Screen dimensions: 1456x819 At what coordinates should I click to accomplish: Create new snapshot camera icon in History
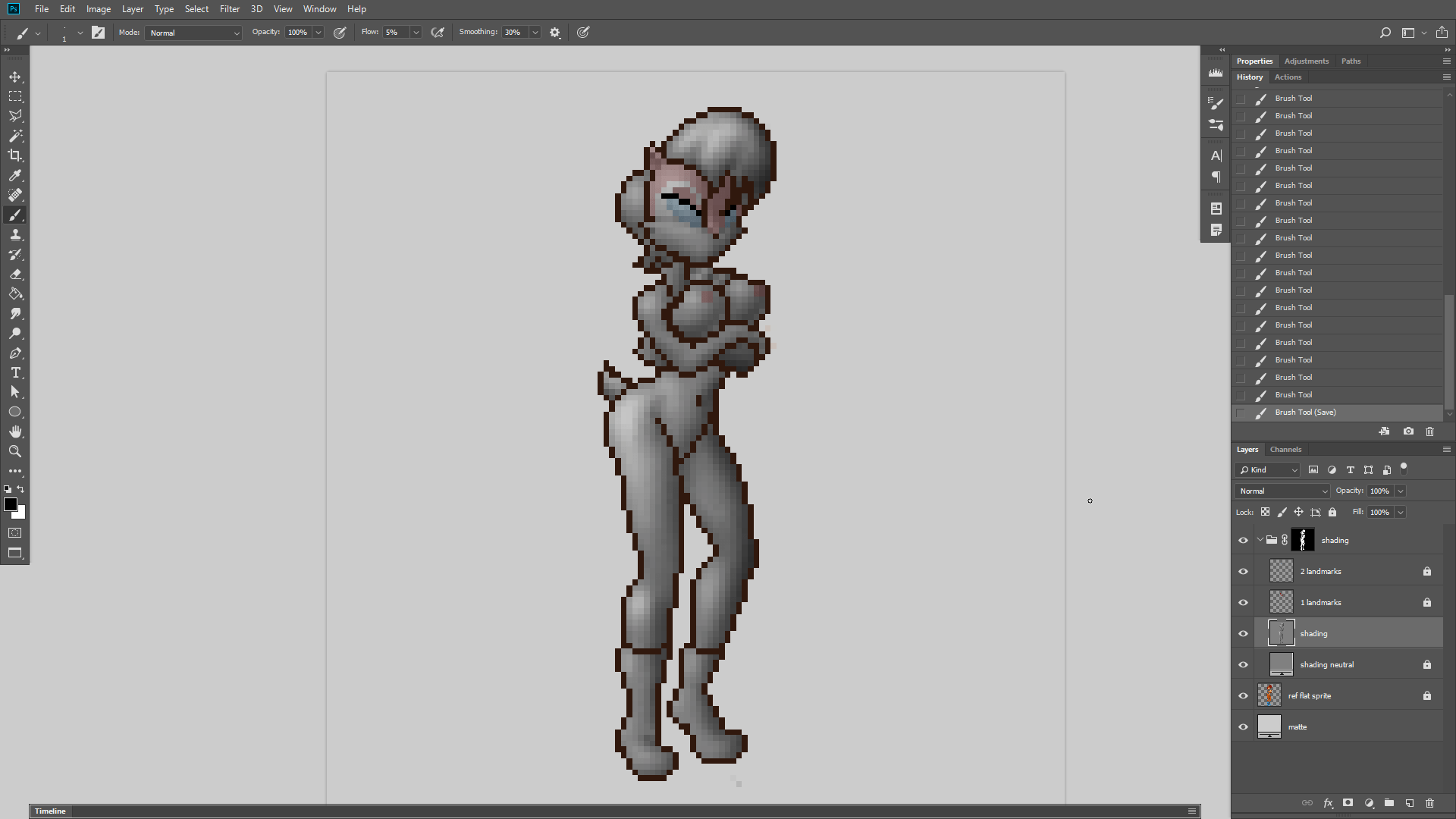1408,431
